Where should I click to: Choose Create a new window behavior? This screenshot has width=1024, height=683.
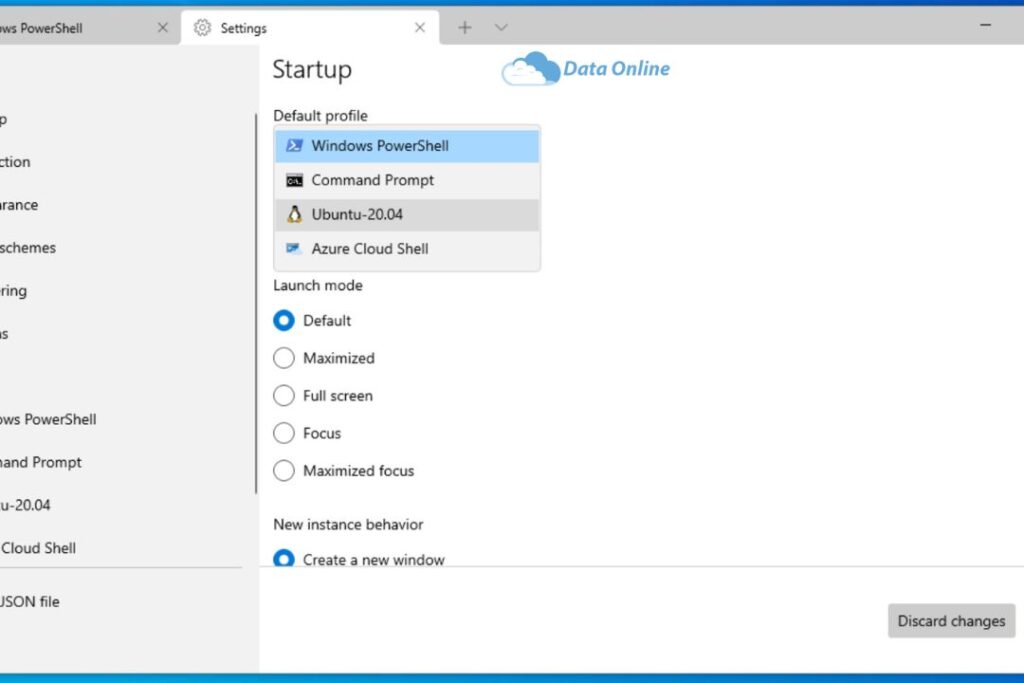click(359, 560)
